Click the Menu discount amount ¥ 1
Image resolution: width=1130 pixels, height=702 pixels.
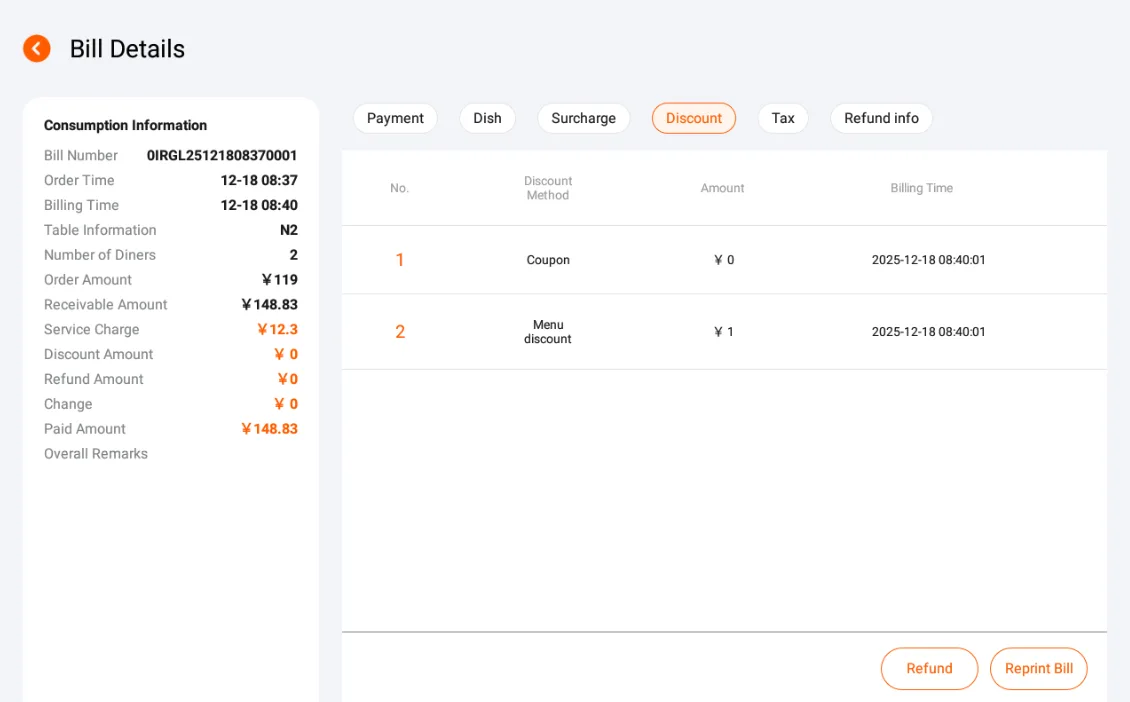coord(724,332)
